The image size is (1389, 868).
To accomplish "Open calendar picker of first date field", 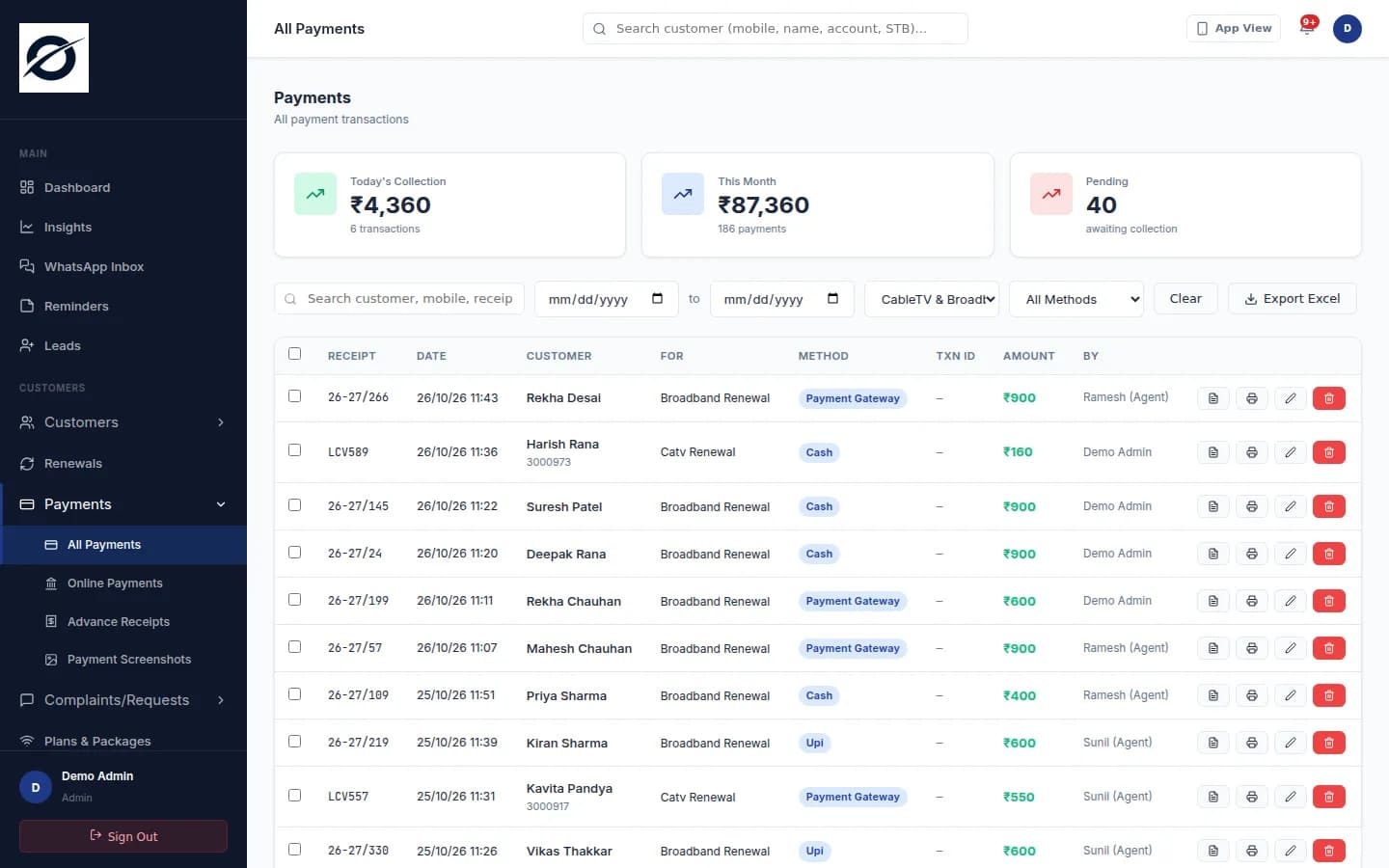I will (x=658, y=299).
